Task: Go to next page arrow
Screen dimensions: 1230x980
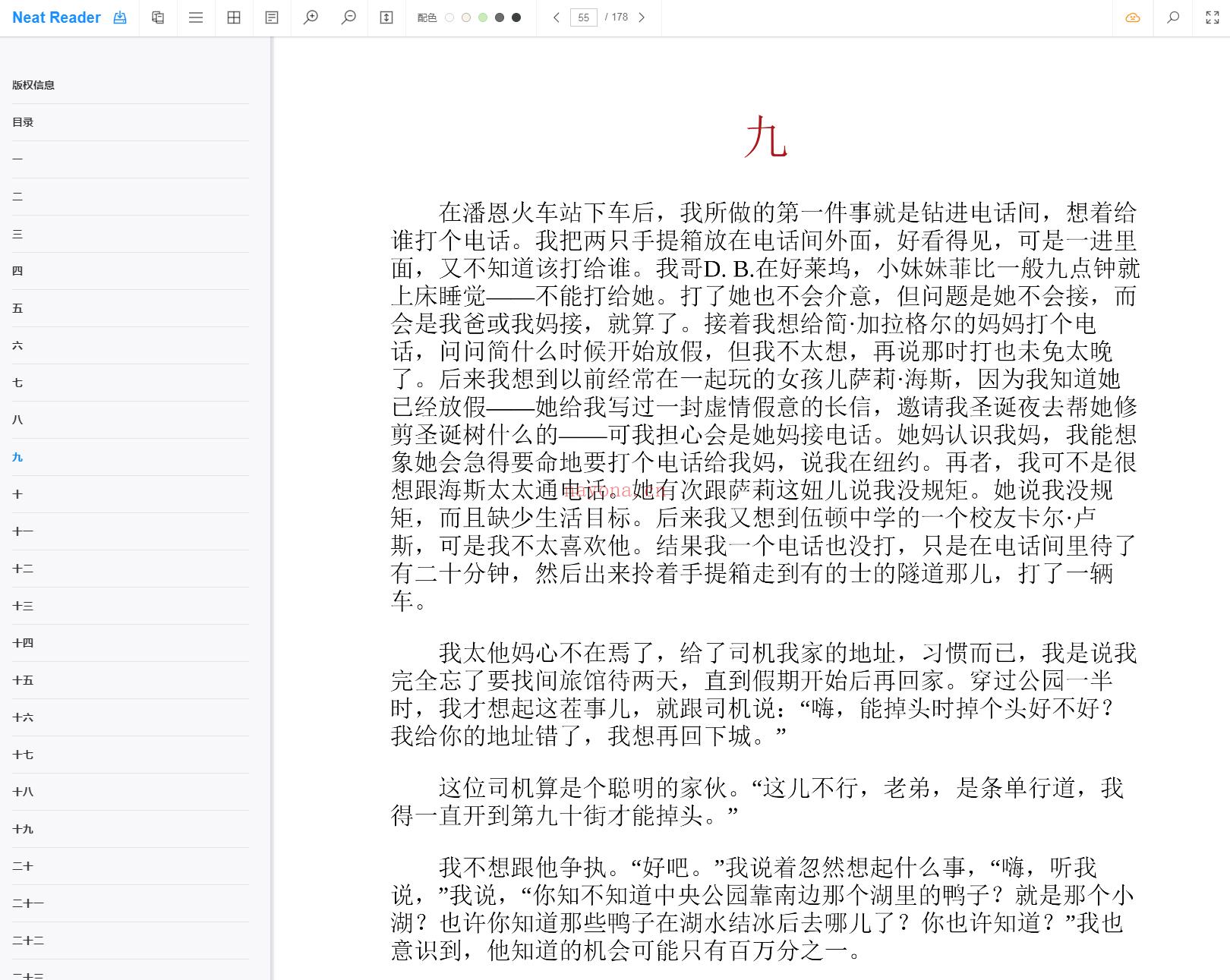Action: pyautogui.click(x=642, y=17)
